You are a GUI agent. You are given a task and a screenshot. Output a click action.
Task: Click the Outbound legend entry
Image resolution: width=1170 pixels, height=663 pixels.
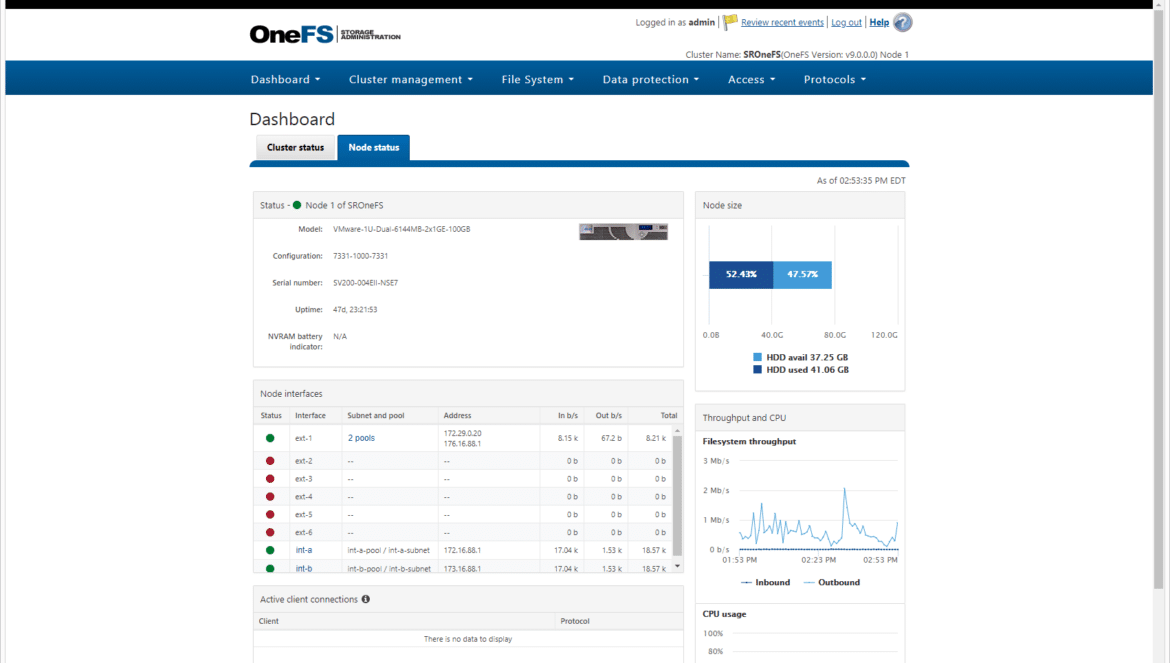click(x=832, y=582)
